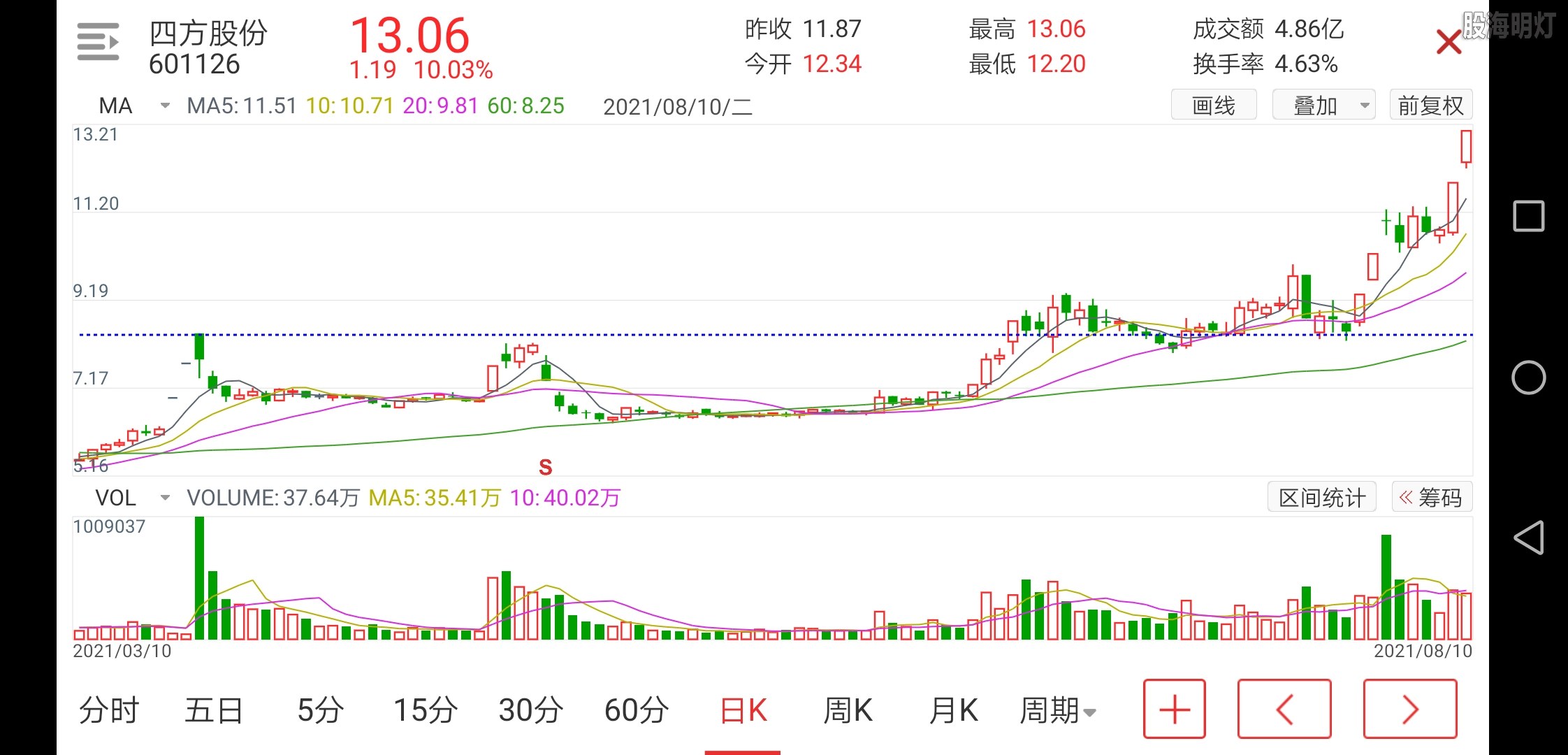
Task: Tap the 13.21 price axis label
Action: [x=96, y=134]
